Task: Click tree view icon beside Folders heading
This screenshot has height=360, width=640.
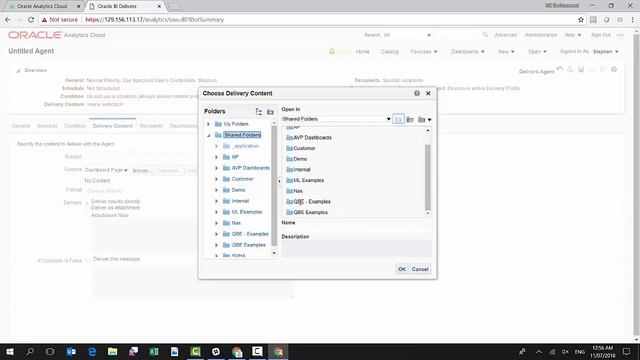Action: [x=259, y=111]
